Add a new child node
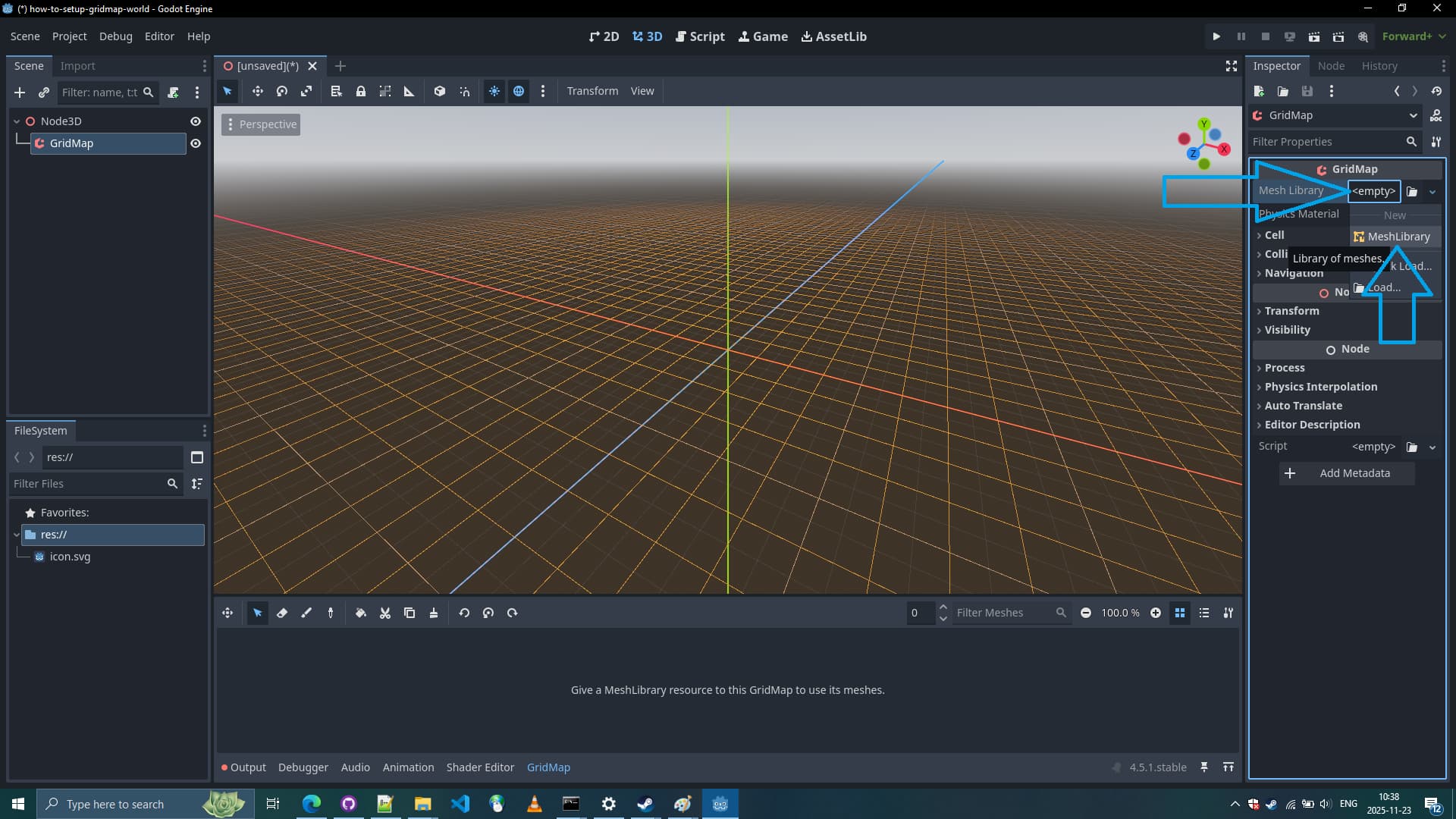Image resolution: width=1456 pixels, height=819 pixels. pyautogui.click(x=20, y=93)
